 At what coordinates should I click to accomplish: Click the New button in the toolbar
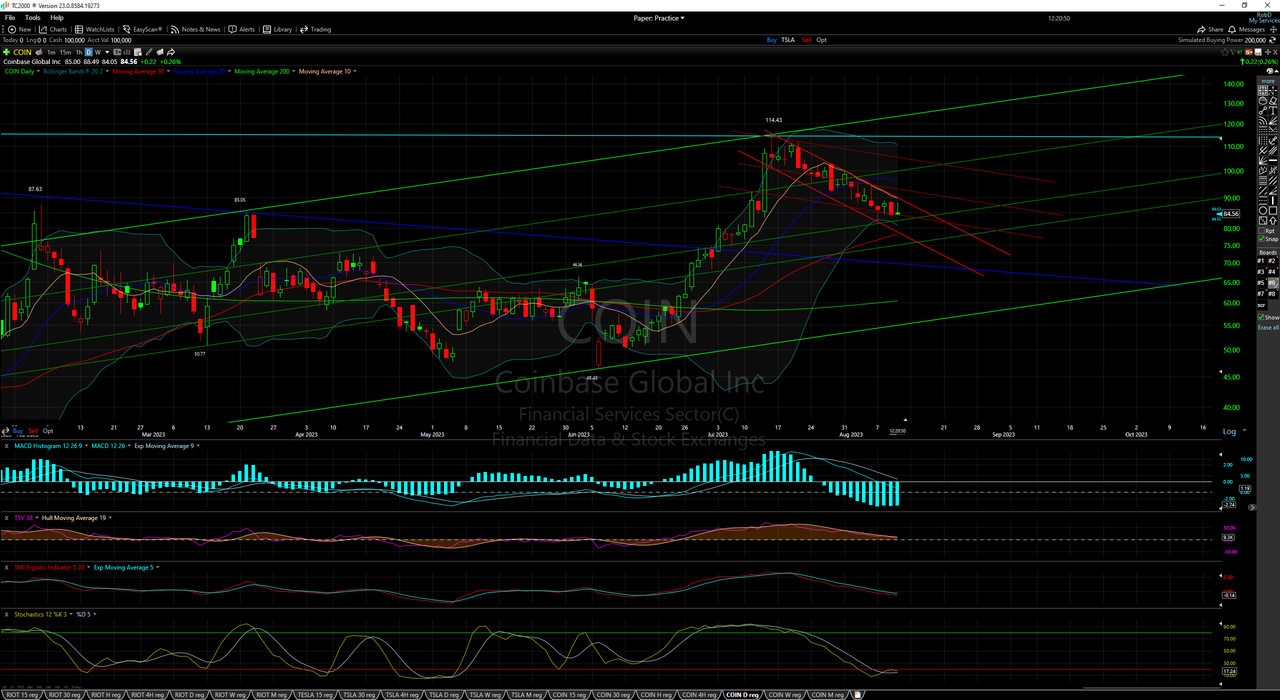[20, 29]
